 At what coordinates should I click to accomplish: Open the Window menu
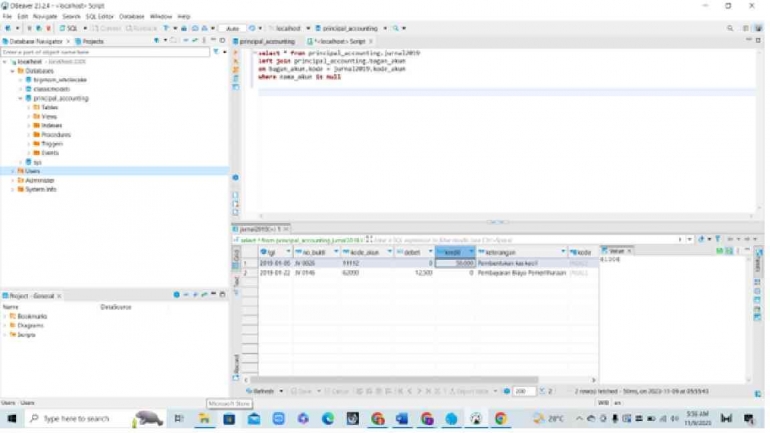[x=161, y=16]
